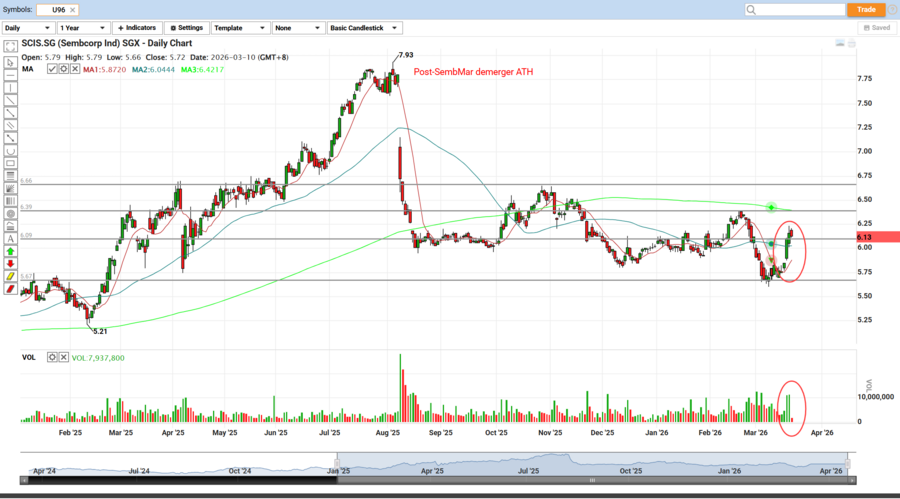The image size is (900, 499).
Task: Click the print chart icon
Action: (x=852, y=44)
